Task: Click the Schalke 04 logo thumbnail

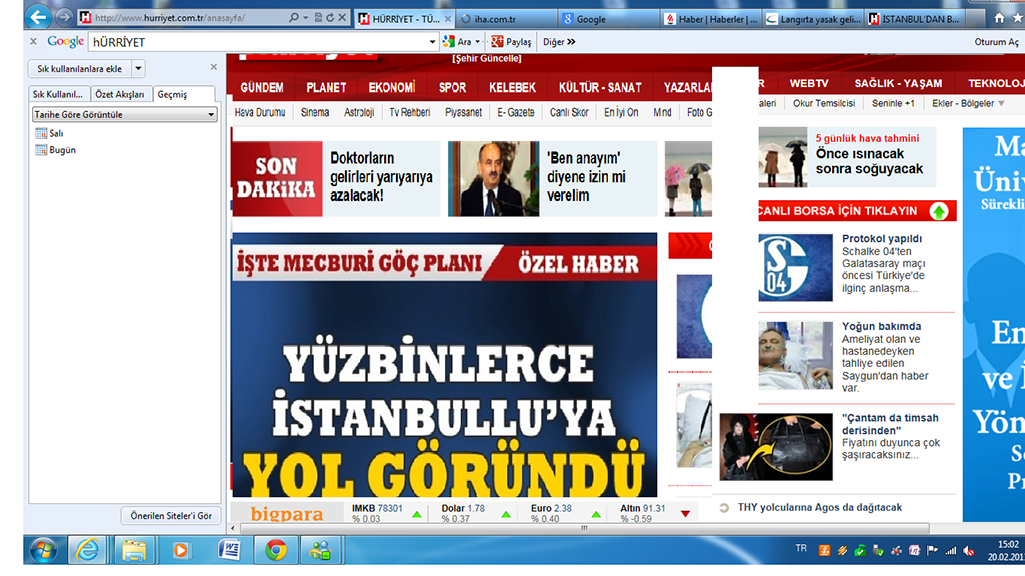Action: 796,267
